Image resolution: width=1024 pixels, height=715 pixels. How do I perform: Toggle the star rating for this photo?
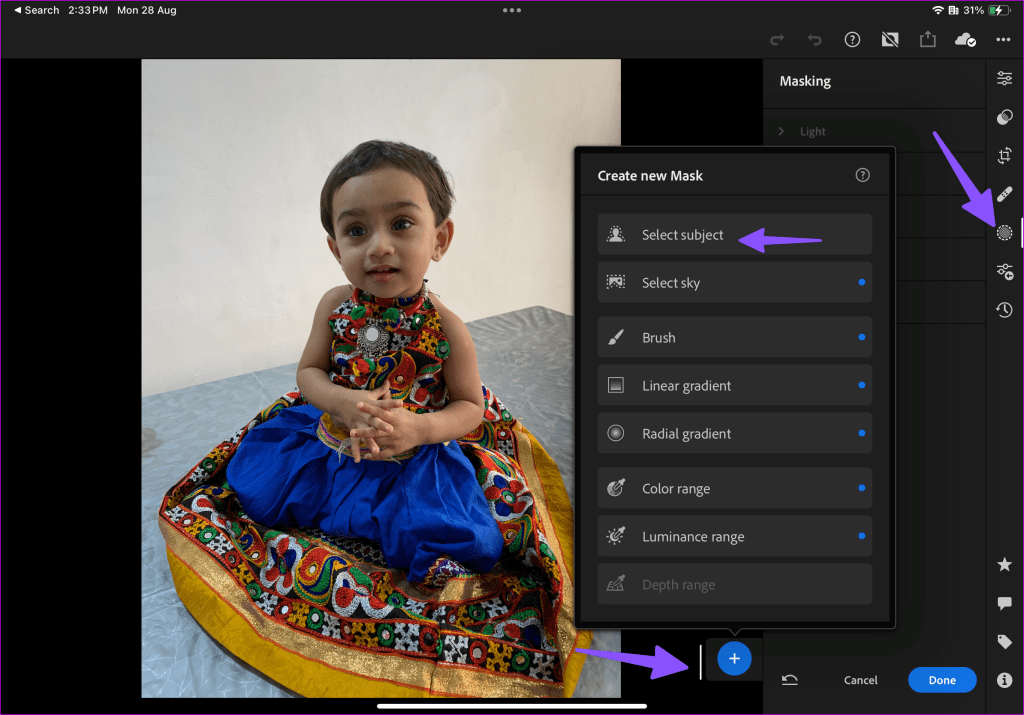tap(1004, 564)
